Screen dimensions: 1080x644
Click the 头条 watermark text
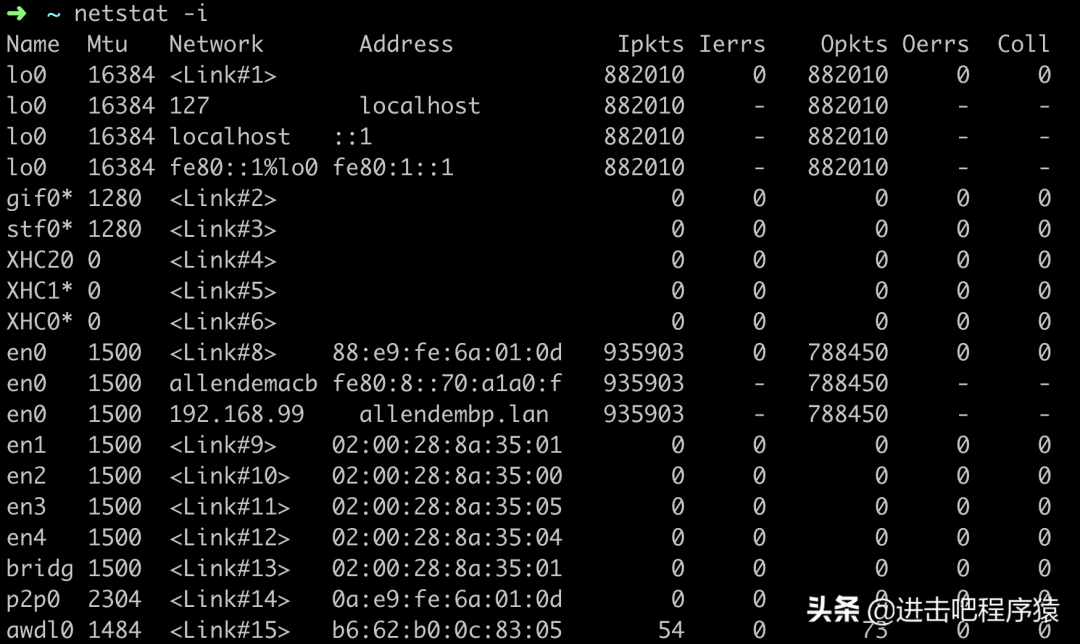pos(833,609)
